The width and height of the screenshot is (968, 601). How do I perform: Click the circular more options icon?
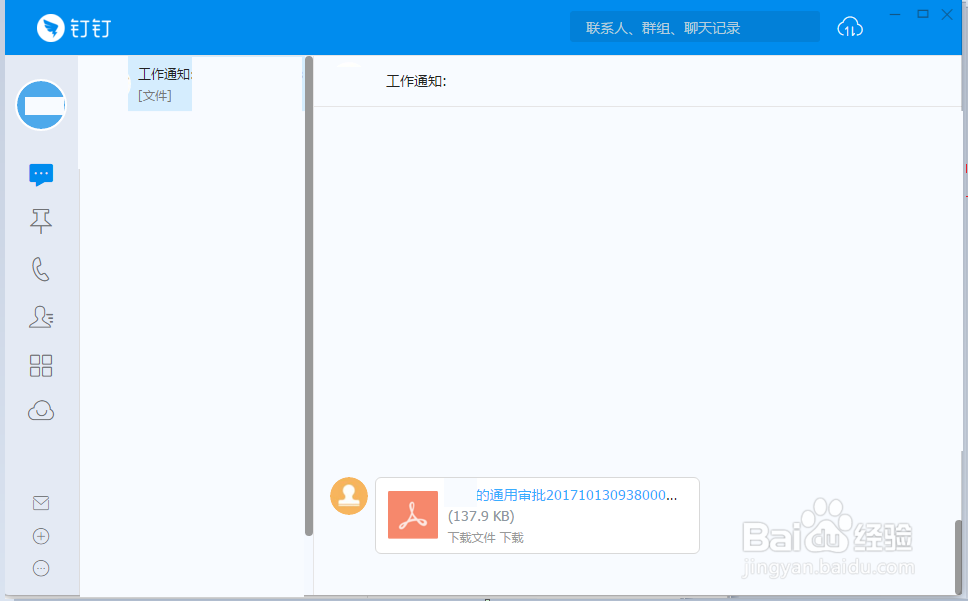click(41, 568)
